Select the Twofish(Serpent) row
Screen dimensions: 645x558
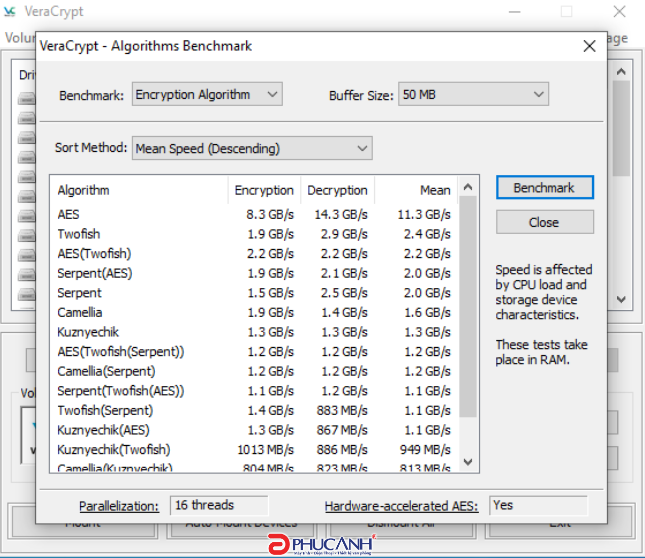[x=254, y=410]
